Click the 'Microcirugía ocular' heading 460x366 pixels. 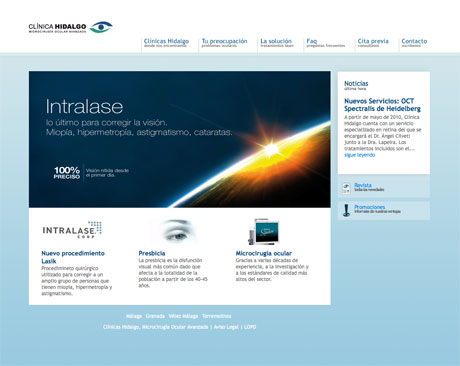(x=264, y=253)
